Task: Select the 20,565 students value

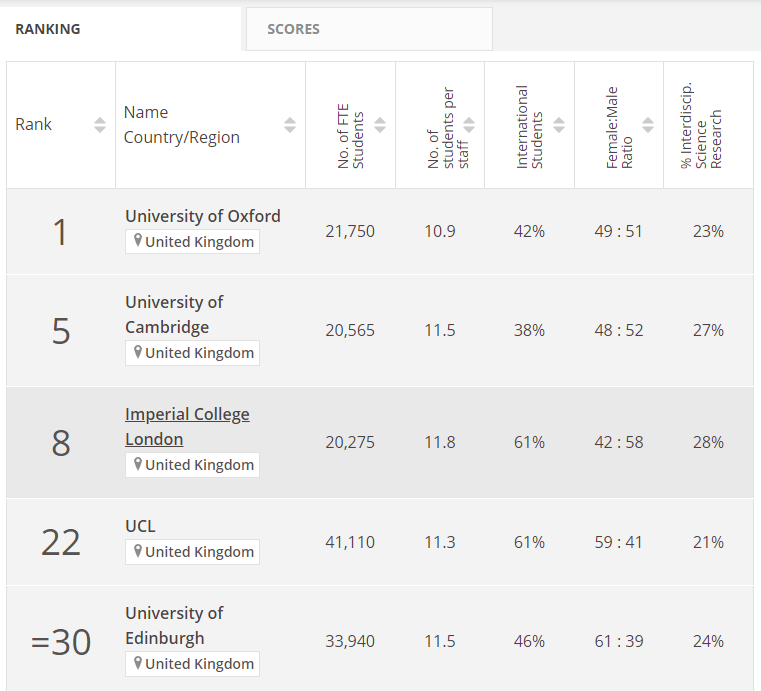Action: [x=350, y=330]
